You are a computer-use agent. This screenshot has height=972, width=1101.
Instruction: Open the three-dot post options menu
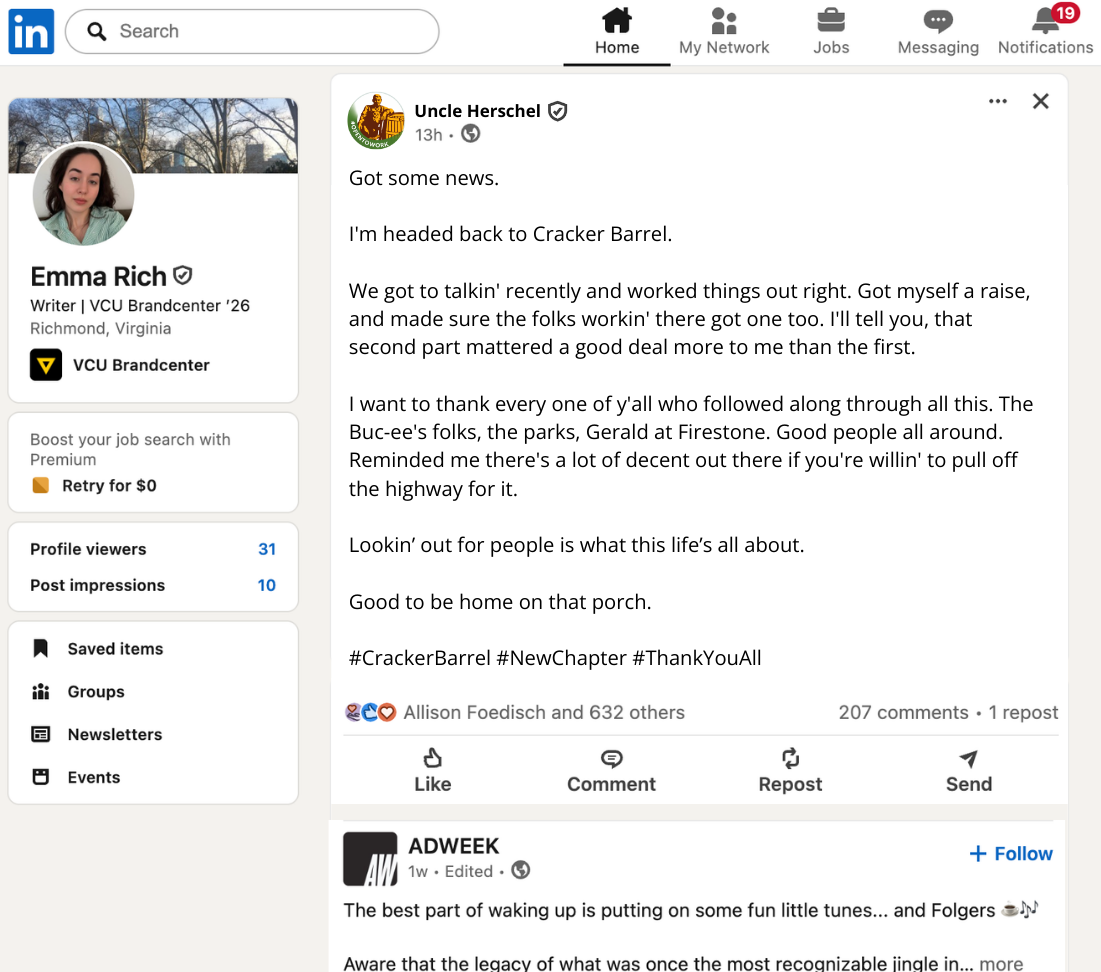(x=998, y=101)
